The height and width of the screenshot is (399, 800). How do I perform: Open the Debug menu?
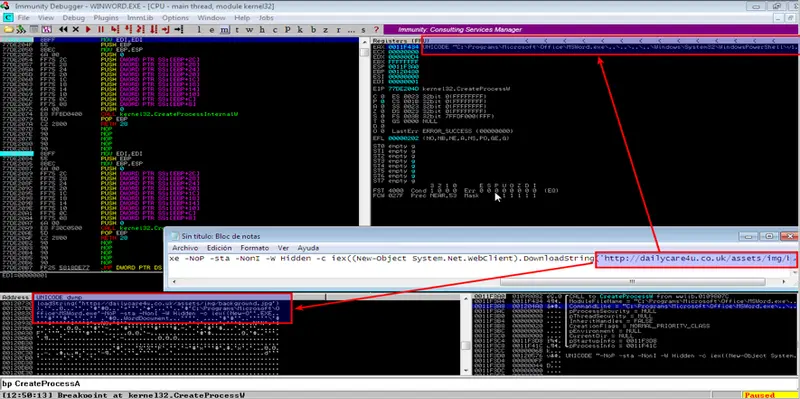tap(73, 18)
